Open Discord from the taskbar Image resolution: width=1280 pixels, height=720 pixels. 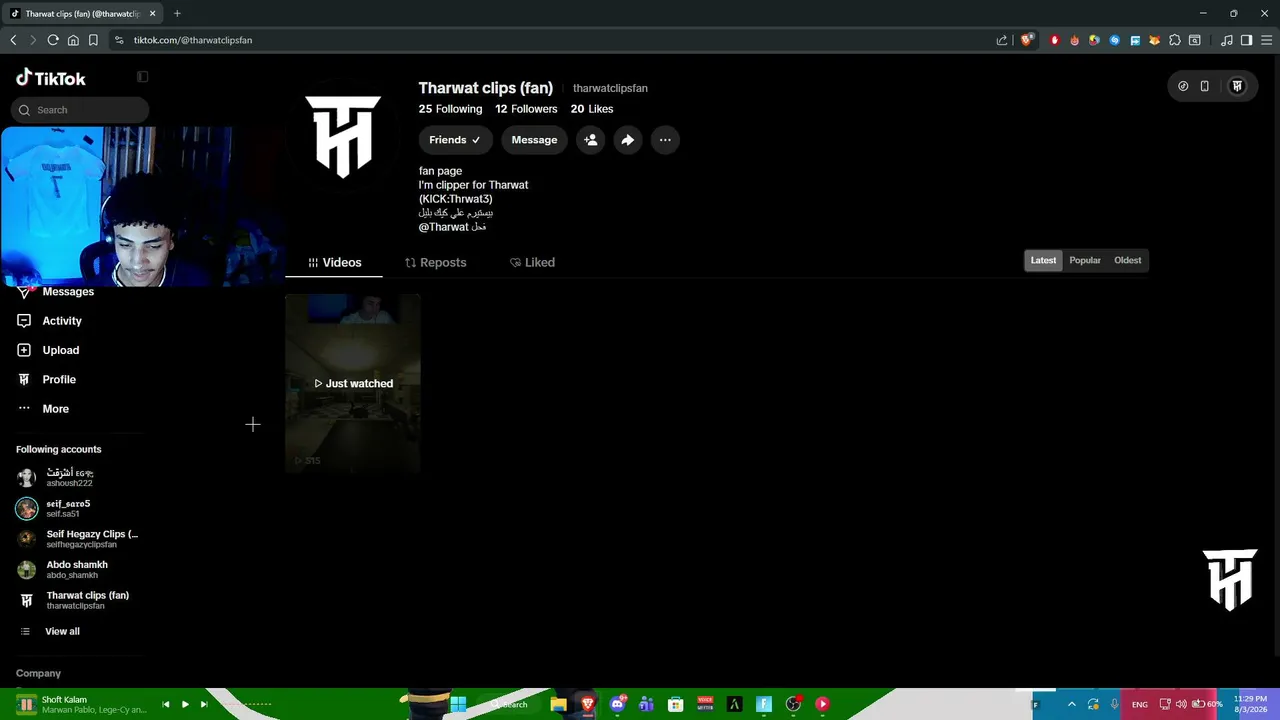tap(618, 704)
